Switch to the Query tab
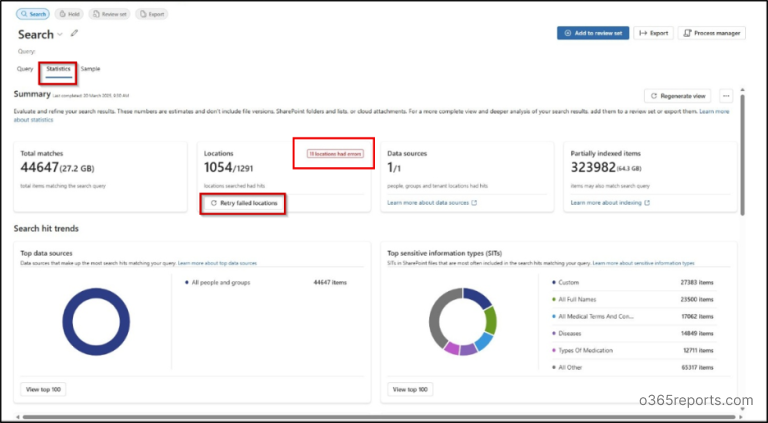This screenshot has width=768, height=423. (x=25, y=69)
